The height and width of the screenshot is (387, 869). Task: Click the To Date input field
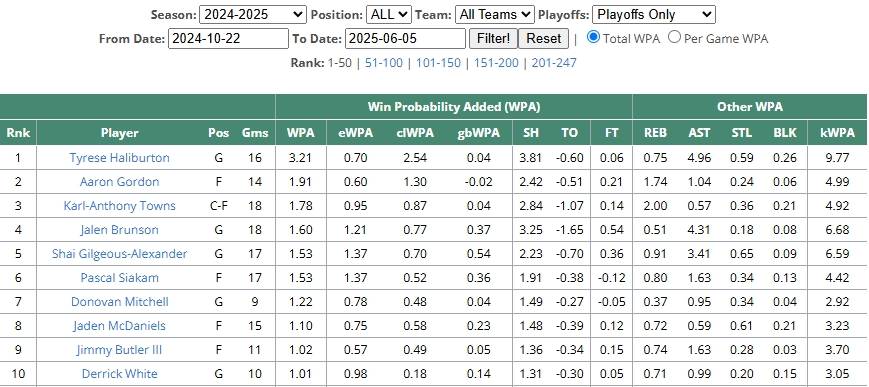click(405, 39)
